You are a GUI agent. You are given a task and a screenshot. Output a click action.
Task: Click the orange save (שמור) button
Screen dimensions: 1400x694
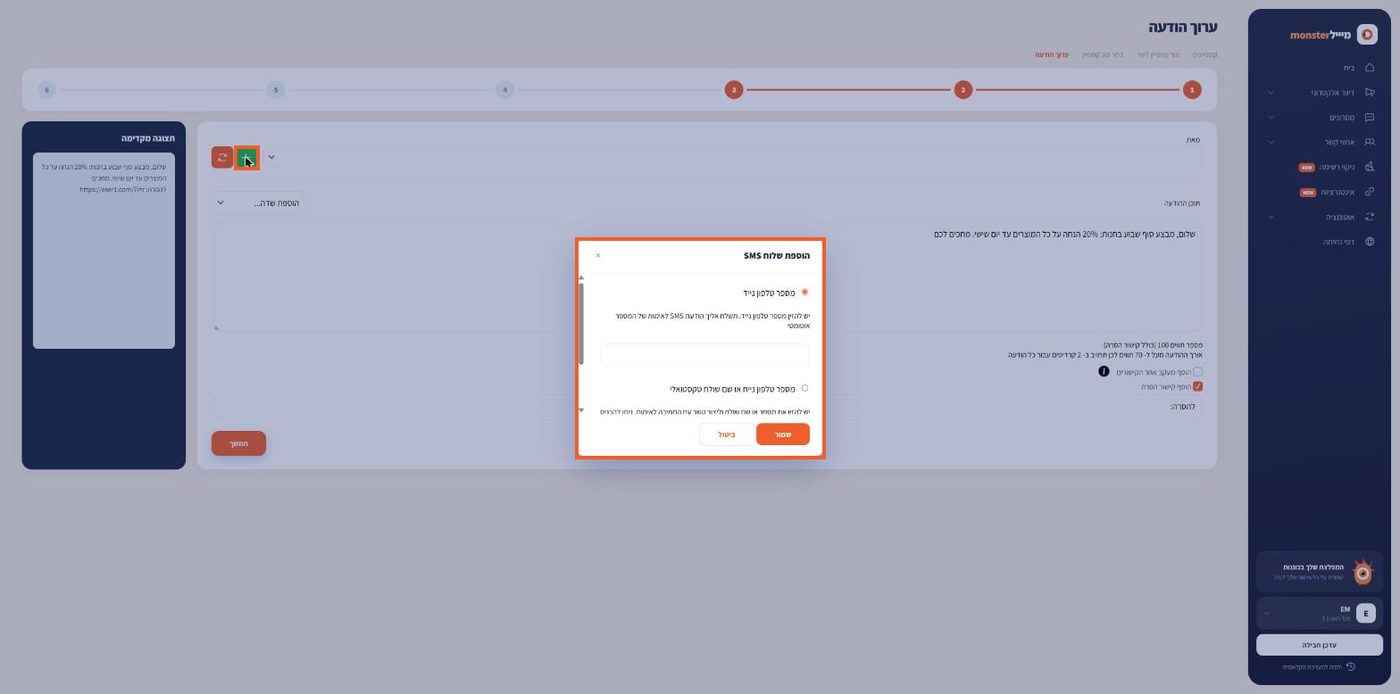783,434
